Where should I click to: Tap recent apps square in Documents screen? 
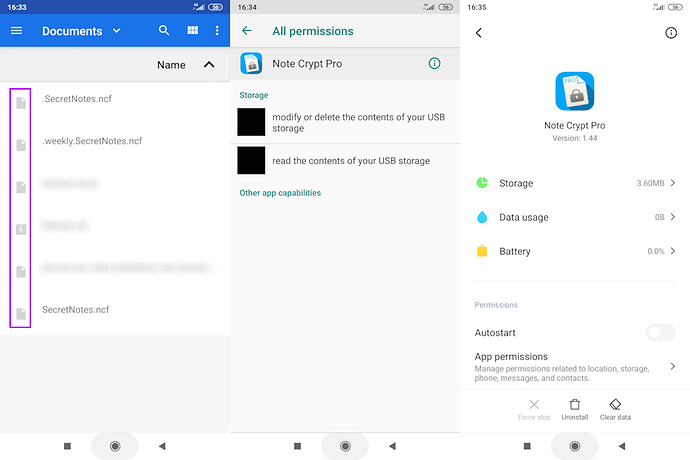[67, 446]
